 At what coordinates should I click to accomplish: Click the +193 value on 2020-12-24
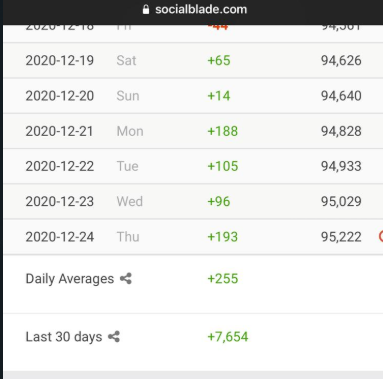coord(223,237)
